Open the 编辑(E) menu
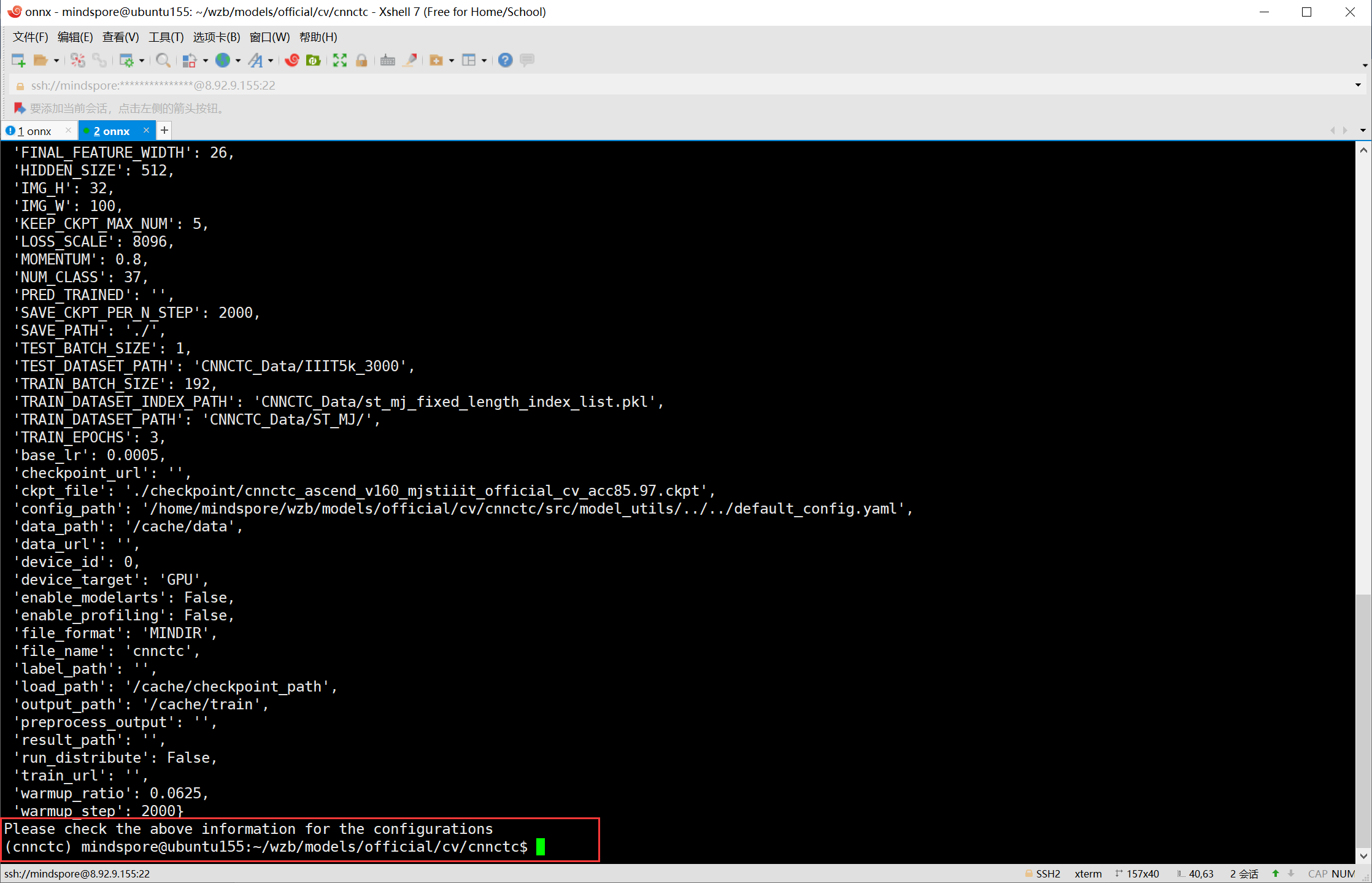 [75, 37]
